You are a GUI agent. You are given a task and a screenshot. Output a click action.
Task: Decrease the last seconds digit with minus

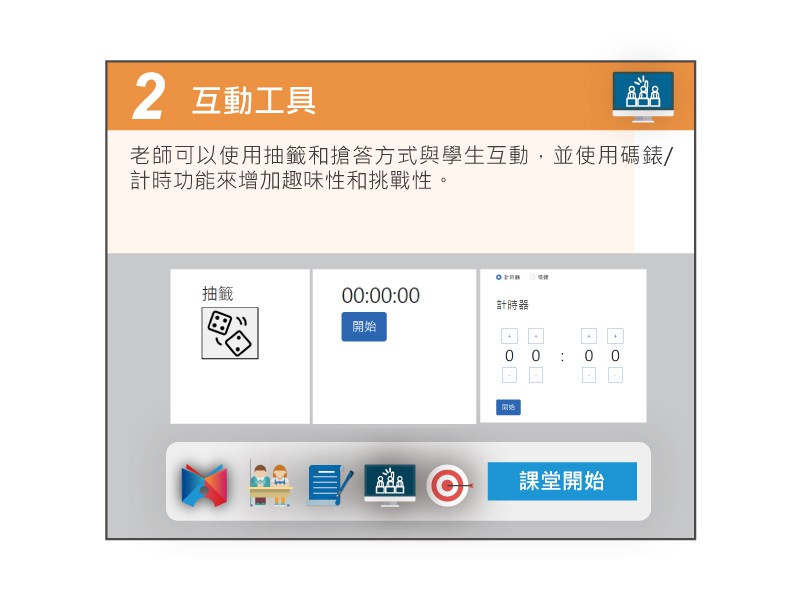coord(615,375)
